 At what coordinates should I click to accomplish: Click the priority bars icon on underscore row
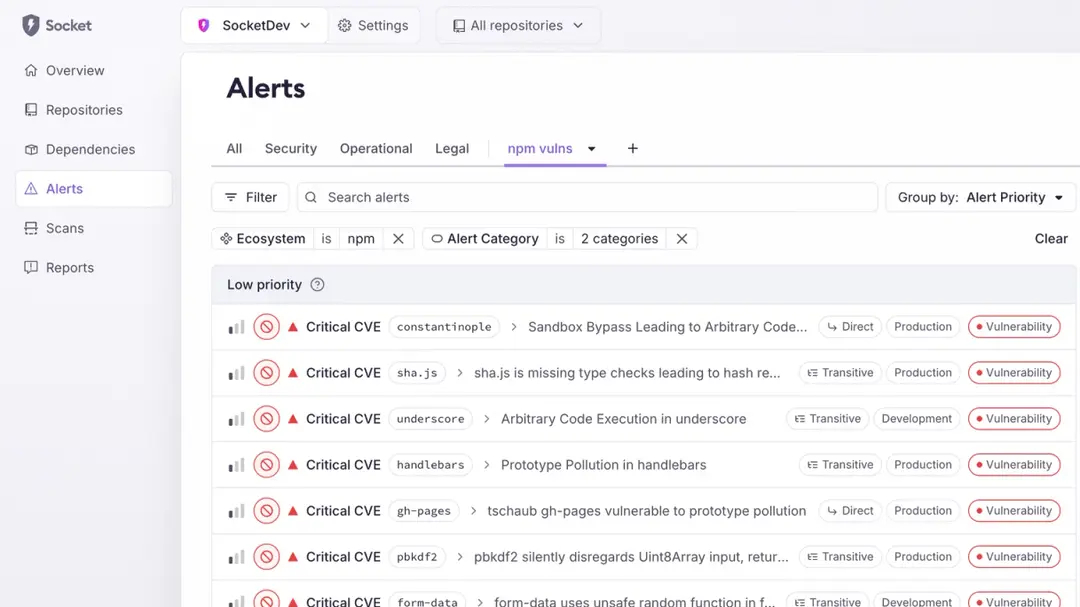pyautogui.click(x=236, y=419)
